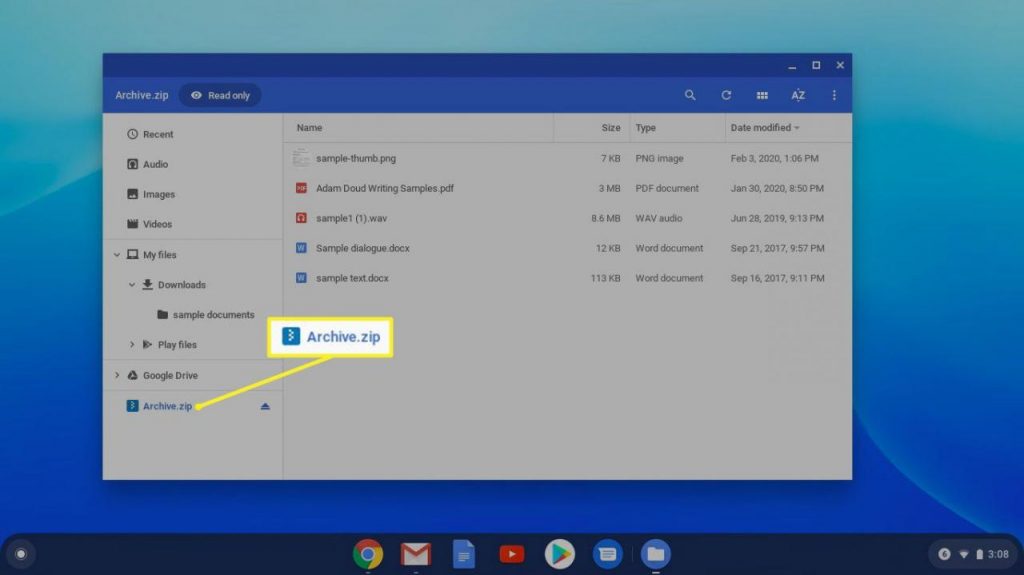The width and height of the screenshot is (1024, 575).
Task: Close the Files window
Action: coord(840,65)
